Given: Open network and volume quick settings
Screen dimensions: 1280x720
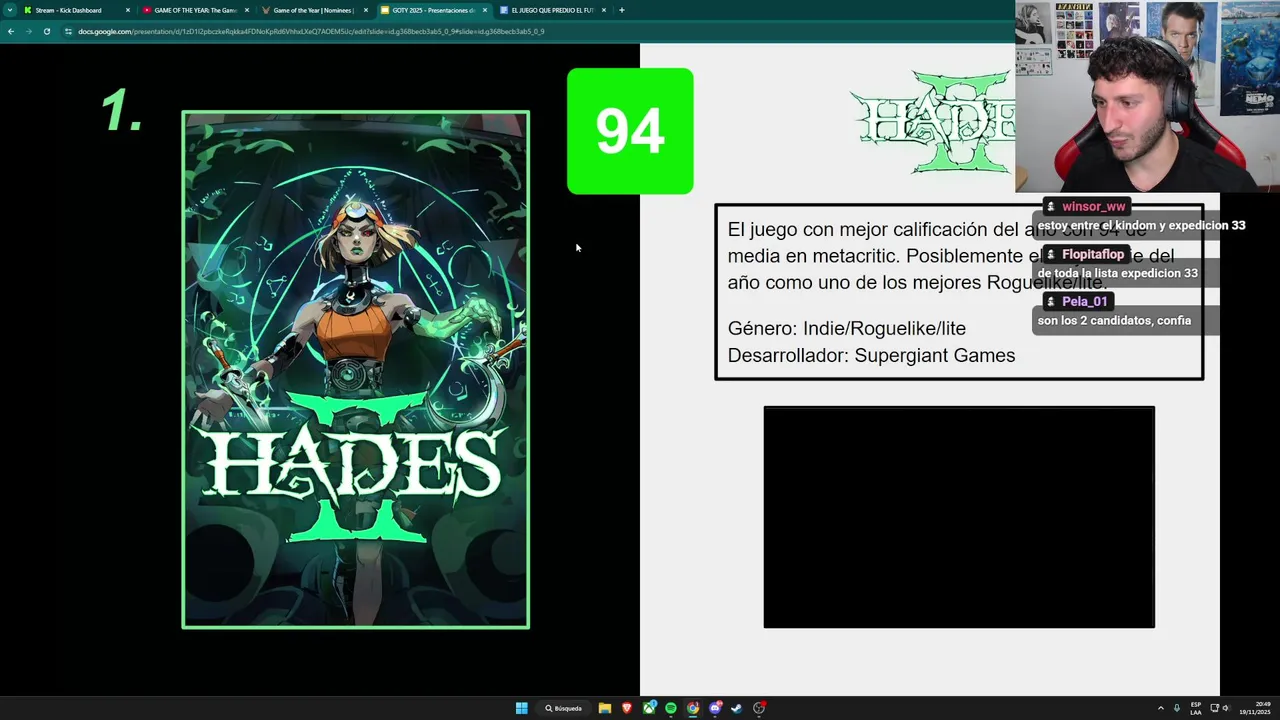Looking at the screenshot, I should 1221,708.
